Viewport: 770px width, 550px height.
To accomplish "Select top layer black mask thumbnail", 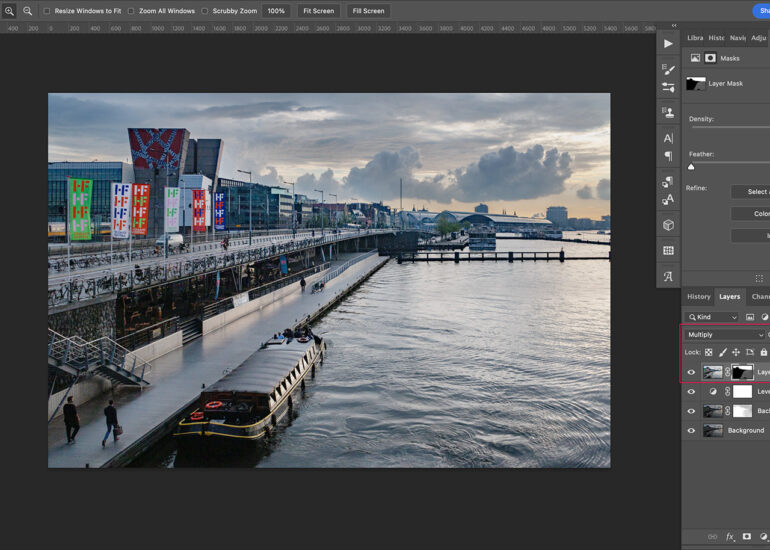I will (742, 372).
